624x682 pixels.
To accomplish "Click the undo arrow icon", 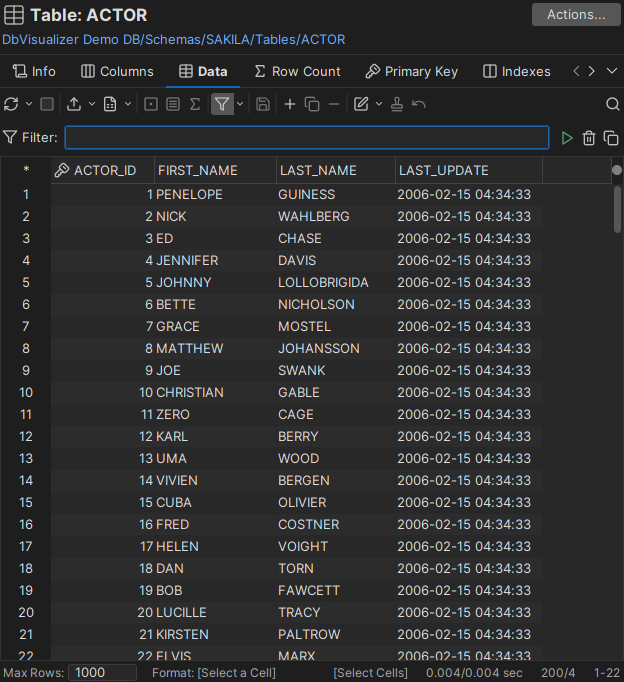I will 419,104.
